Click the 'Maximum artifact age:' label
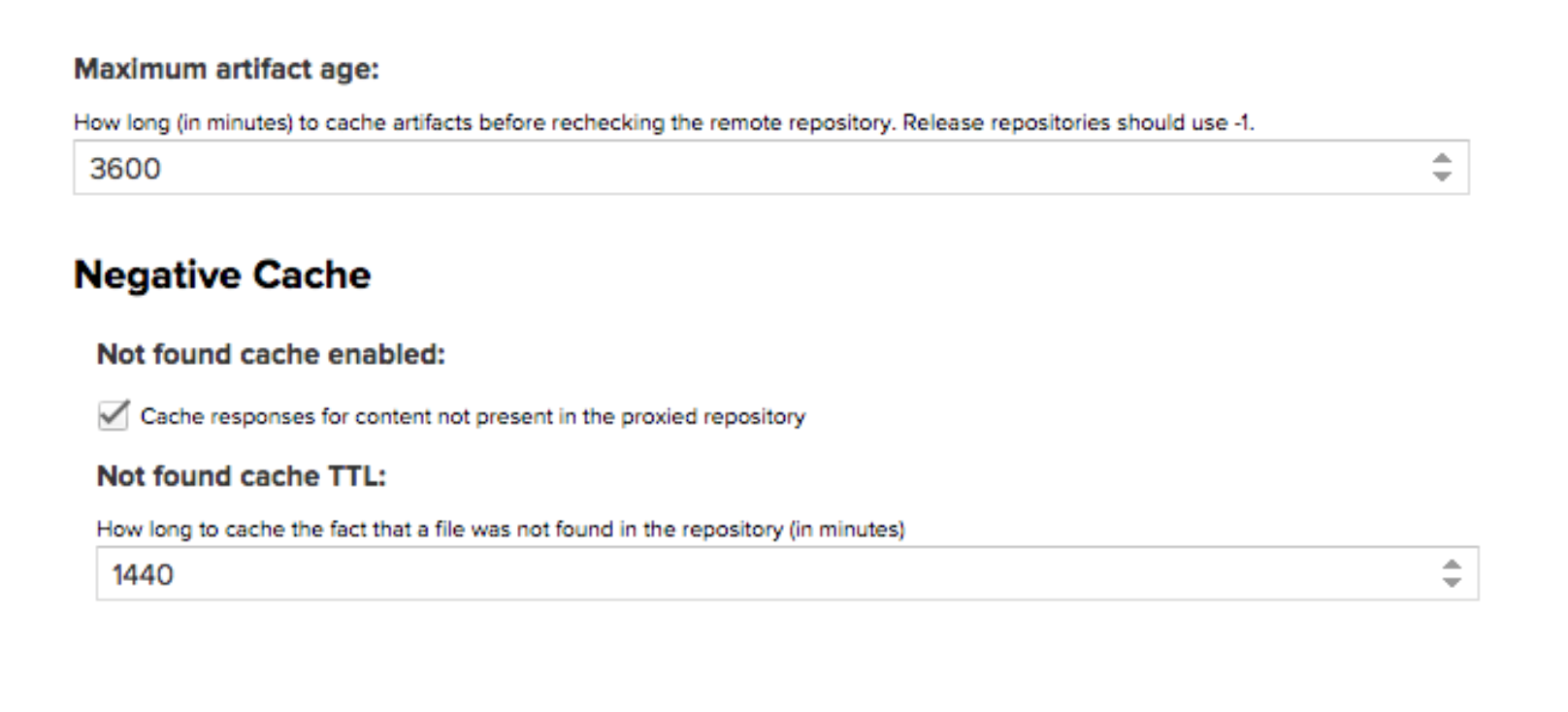Image resolution: width=1568 pixels, height=712 pixels. [x=226, y=70]
